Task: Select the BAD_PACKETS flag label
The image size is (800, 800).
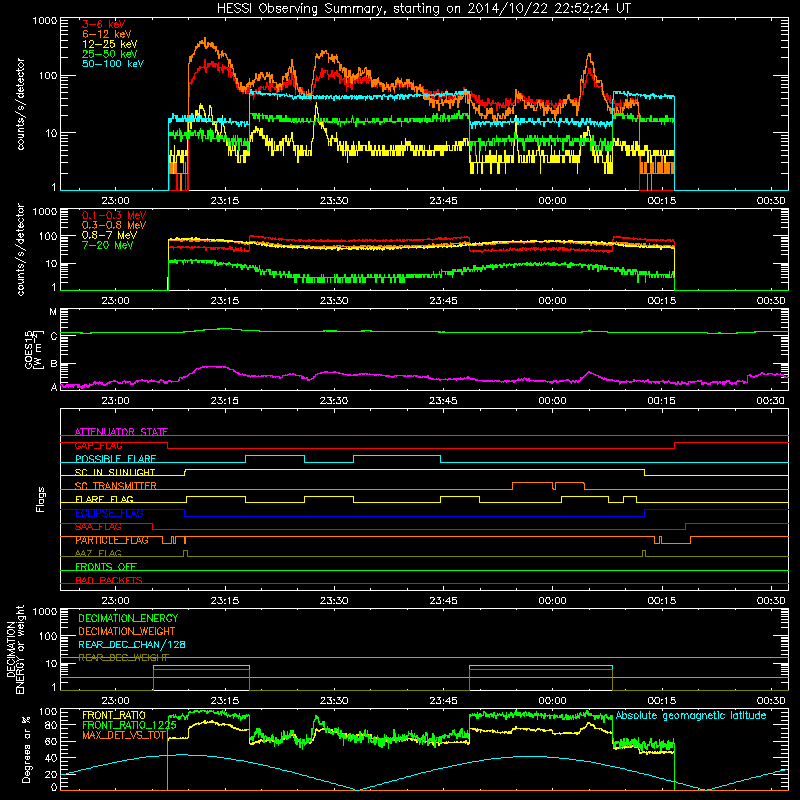Action: [x=109, y=580]
